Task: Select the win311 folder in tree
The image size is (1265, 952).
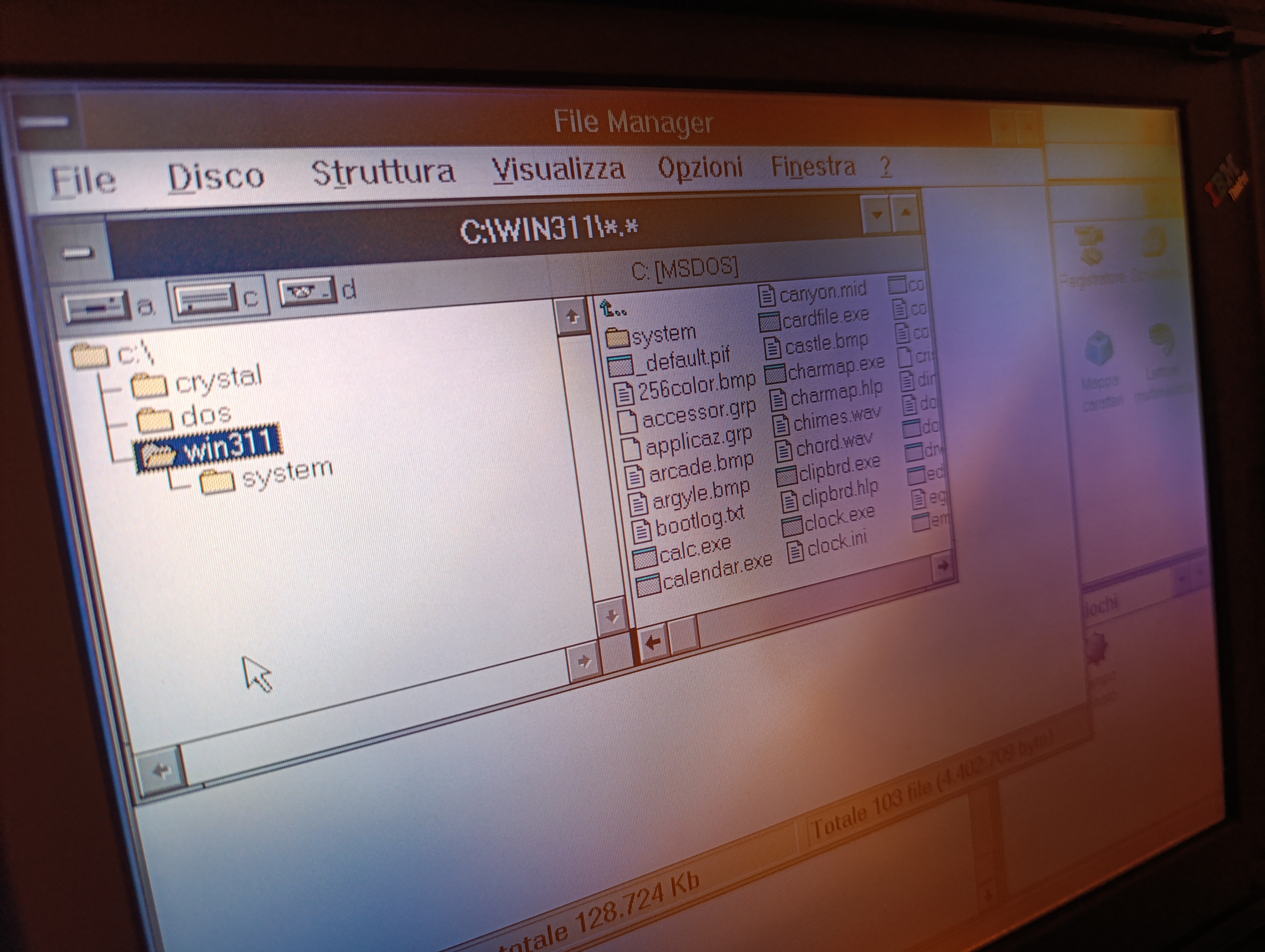Action: point(209,448)
